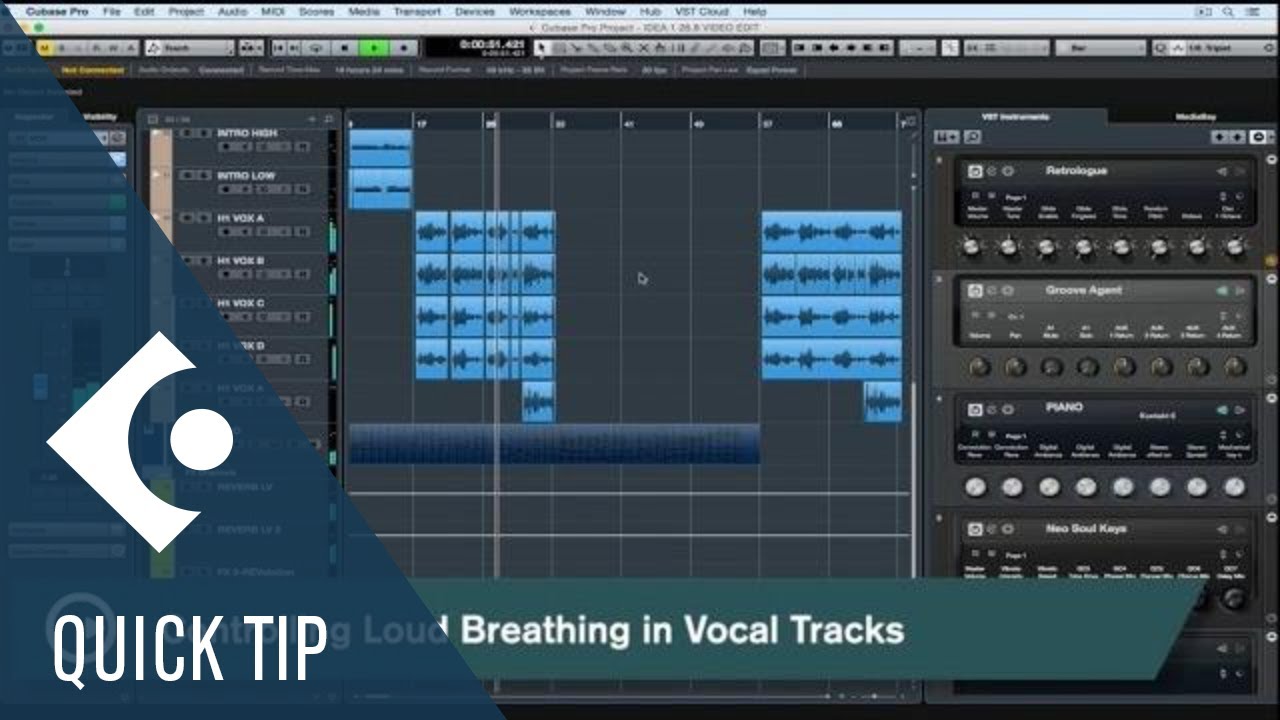Open the MIDI menu
Image resolution: width=1280 pixels, height=720 pixels.
[x=273, y=11]
